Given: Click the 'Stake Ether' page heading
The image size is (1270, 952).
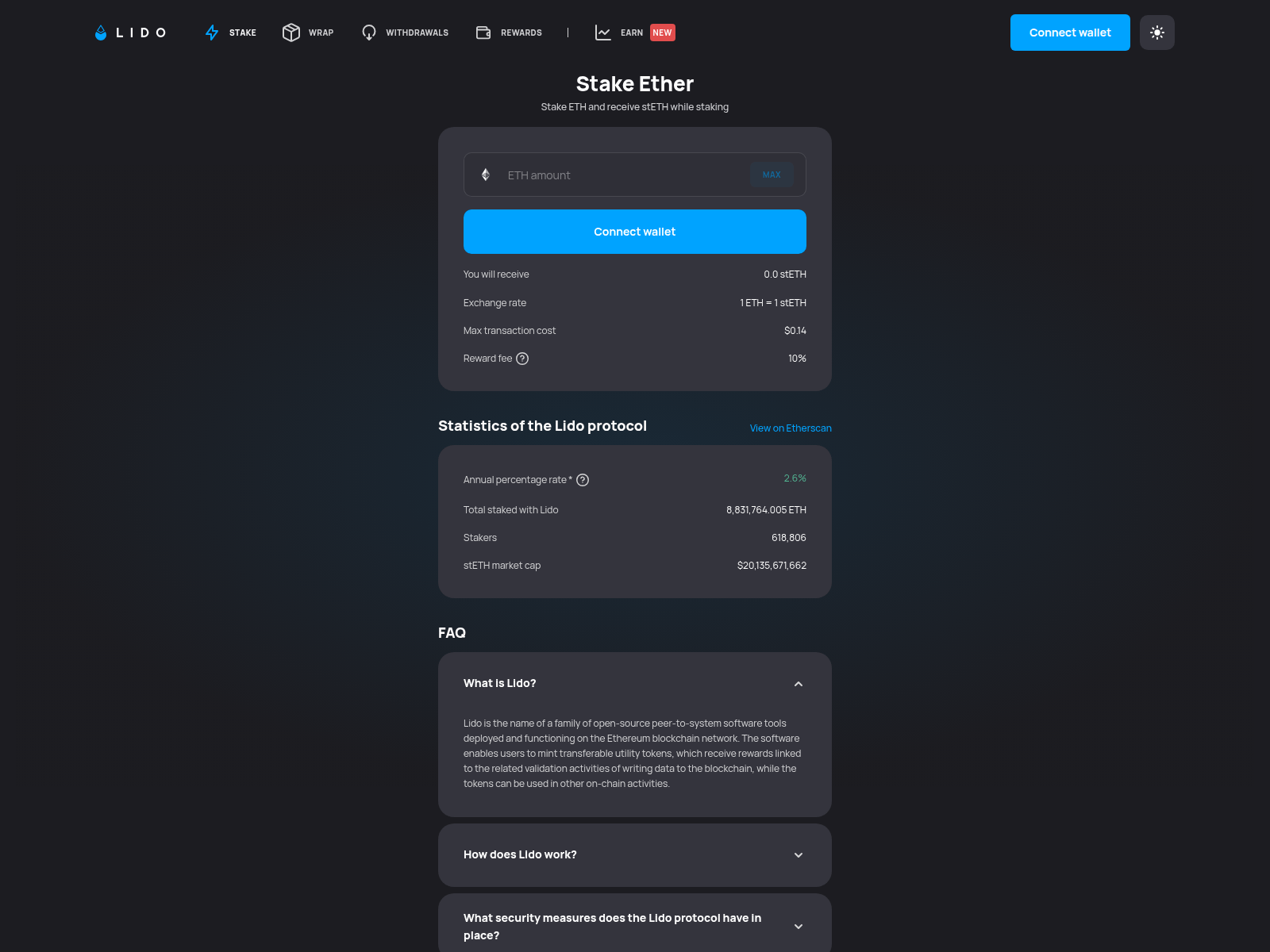Looking at the screenshot, I should tap(635, 84).
